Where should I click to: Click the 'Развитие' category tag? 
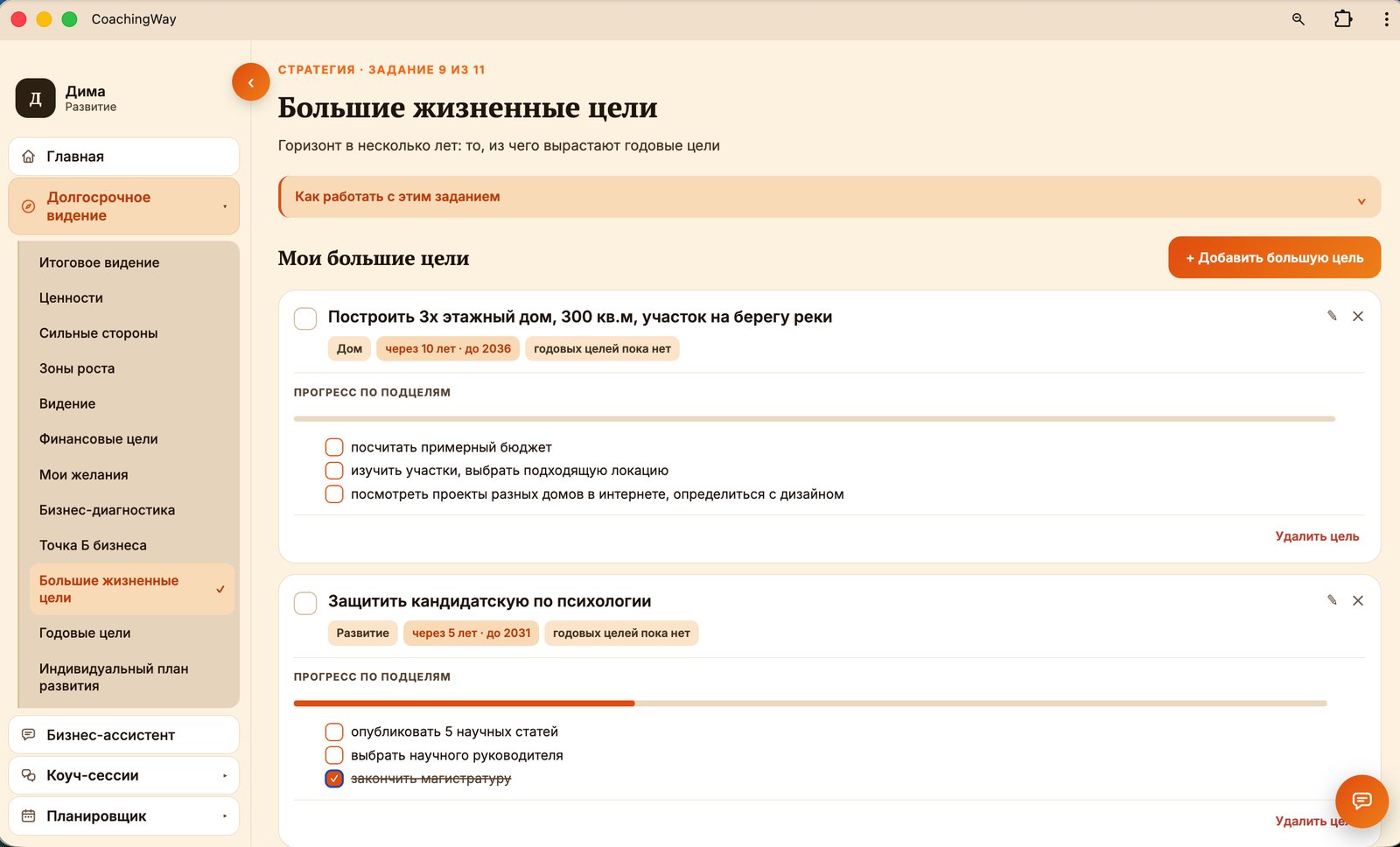[362, 633]
